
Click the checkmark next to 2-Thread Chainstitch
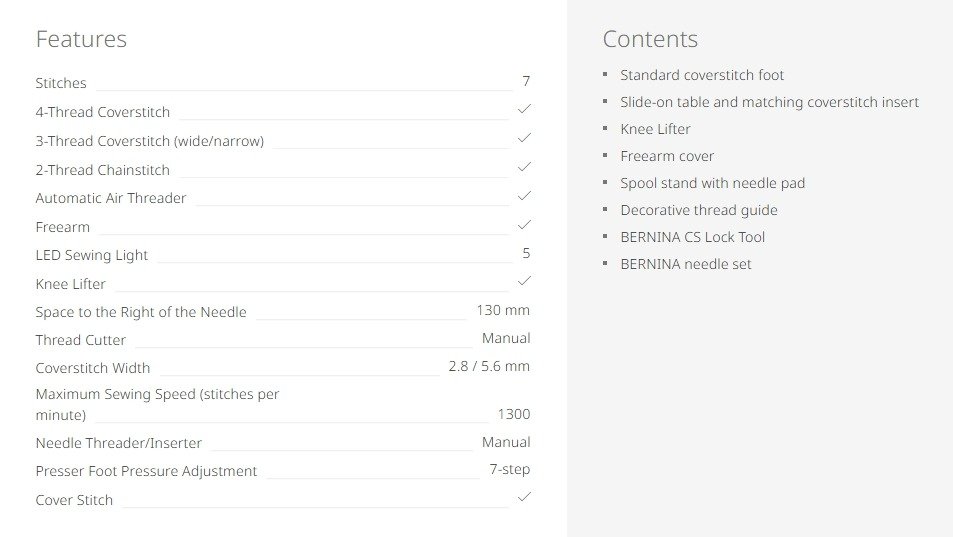524,167
